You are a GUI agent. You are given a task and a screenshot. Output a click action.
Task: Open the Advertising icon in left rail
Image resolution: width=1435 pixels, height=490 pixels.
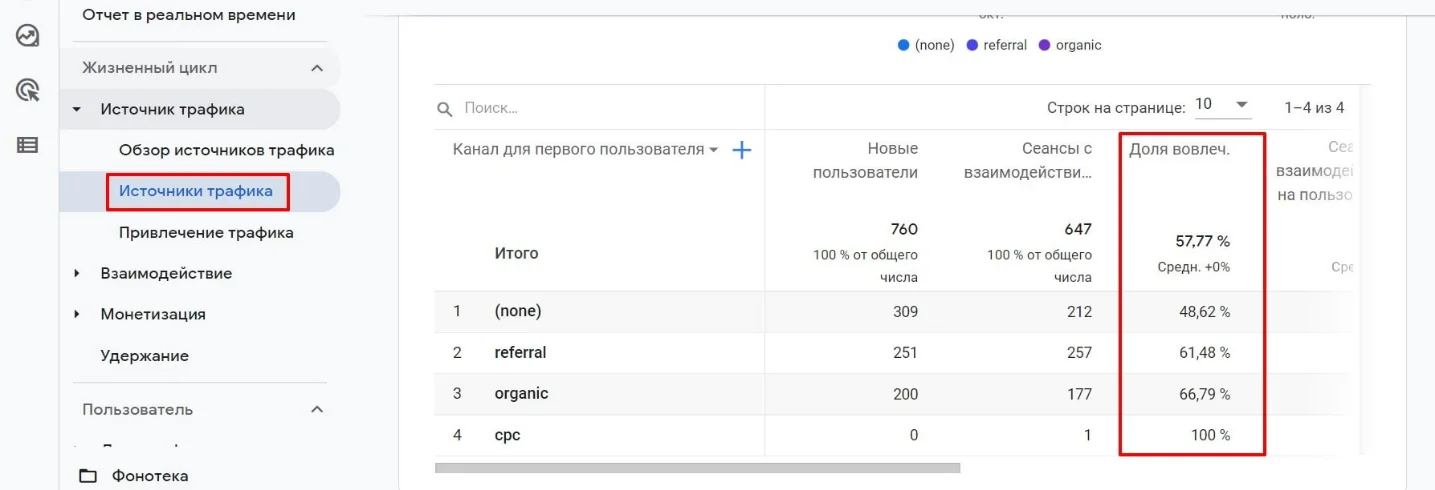pyautogui.click(x=28, y=91)
